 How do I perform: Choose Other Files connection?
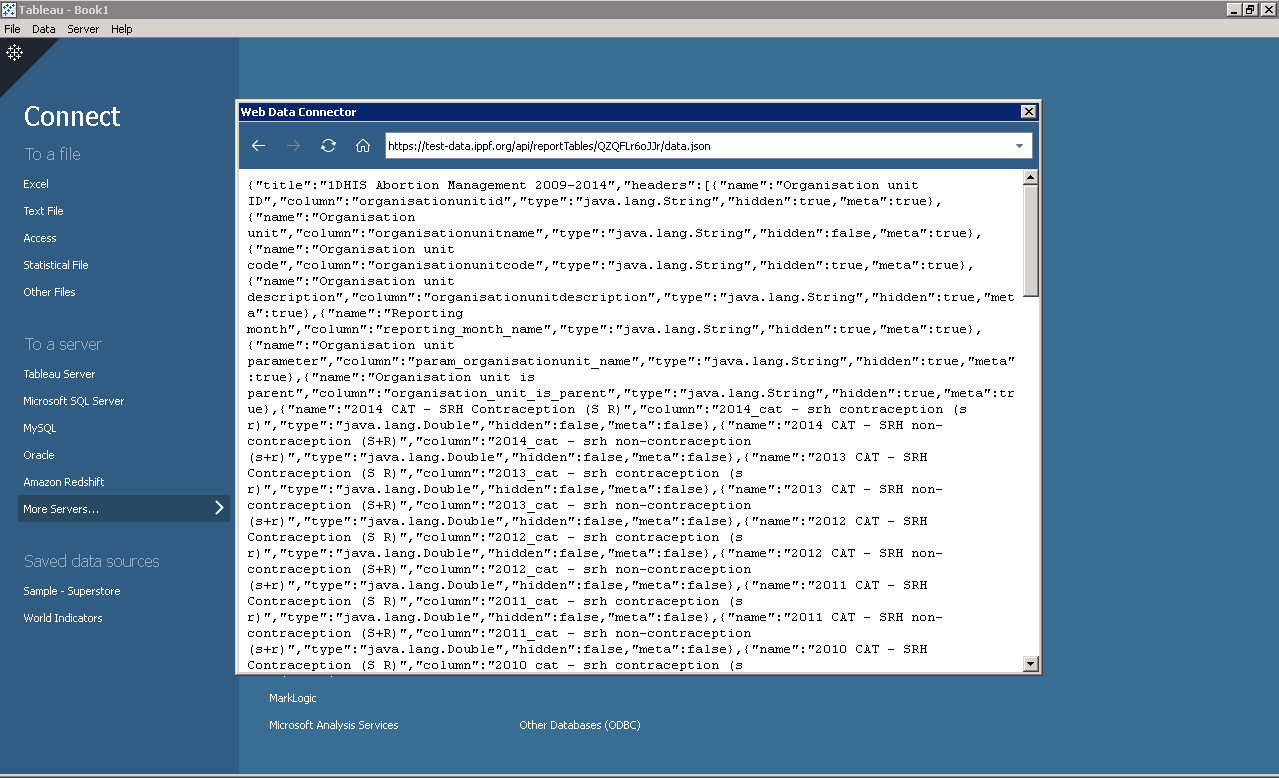click(49, 292)
